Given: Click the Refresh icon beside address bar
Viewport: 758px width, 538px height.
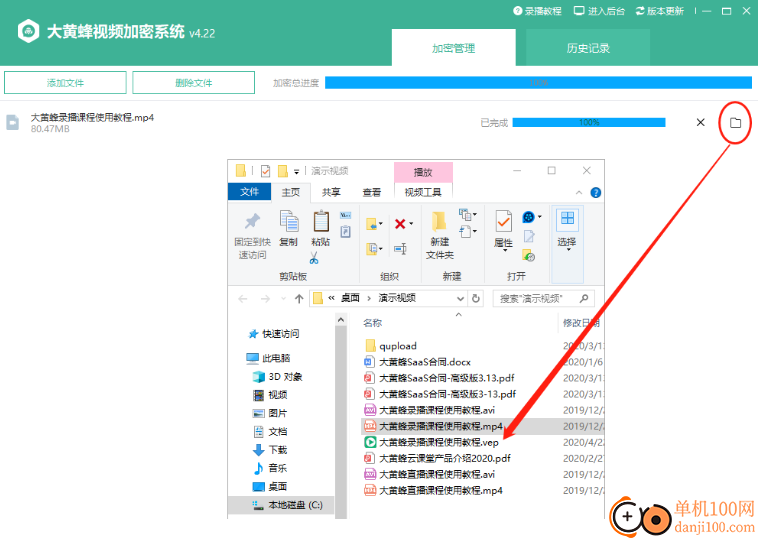Looking at the screenshot, I should (476, 299).
